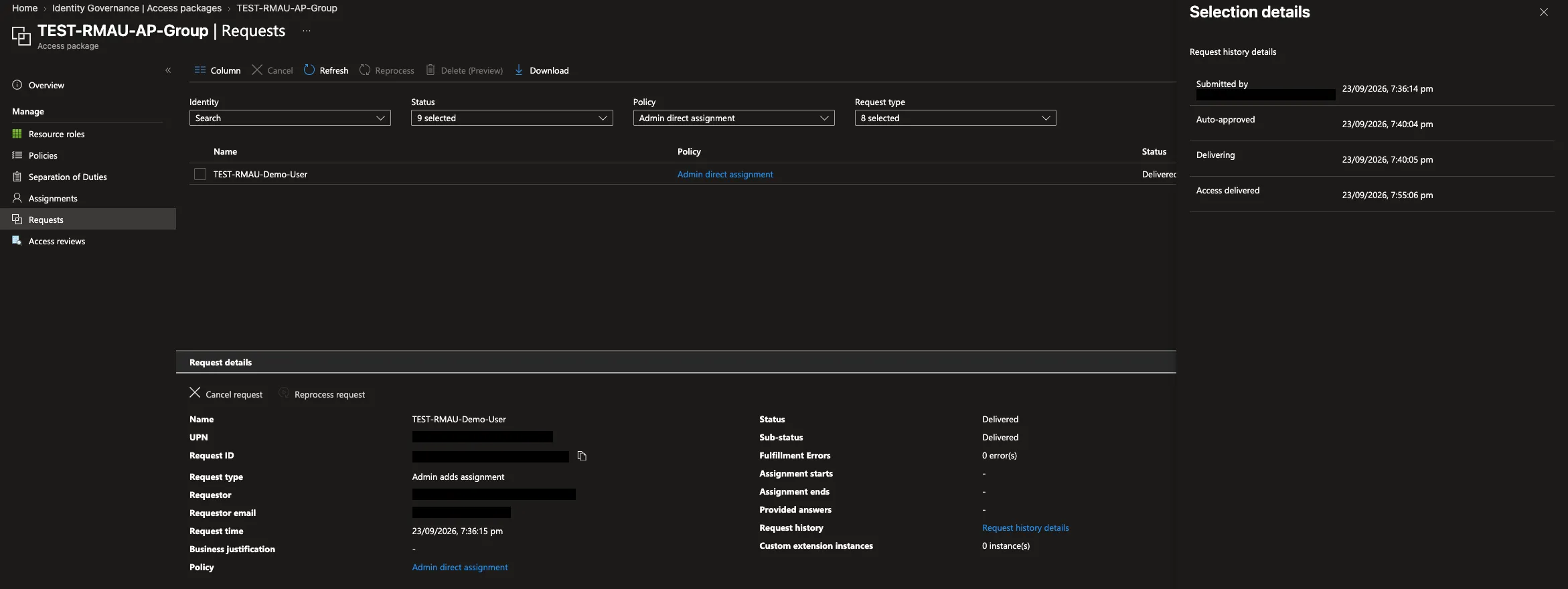Open Admin direct assignment policy in Request details
The height and width of the screenshot is (589, 1568).
460,567
